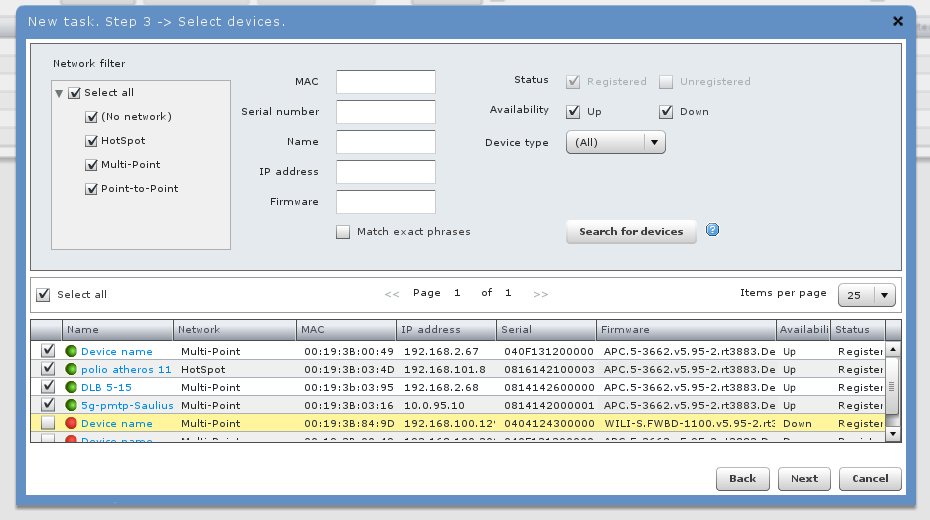The width and height of the screenshot is (930, 520).
Task: Focus the Serial number input field
Action: click(386, 111)
